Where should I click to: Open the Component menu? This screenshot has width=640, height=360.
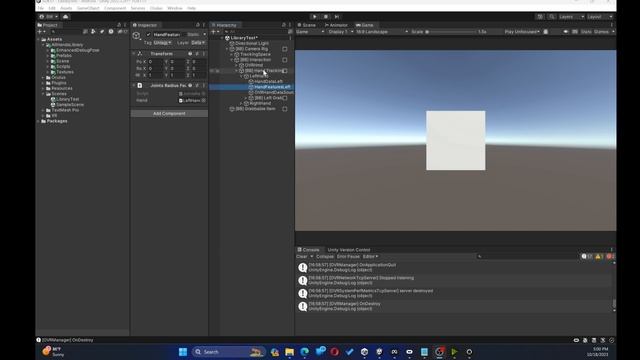click(x=115, y=8)
